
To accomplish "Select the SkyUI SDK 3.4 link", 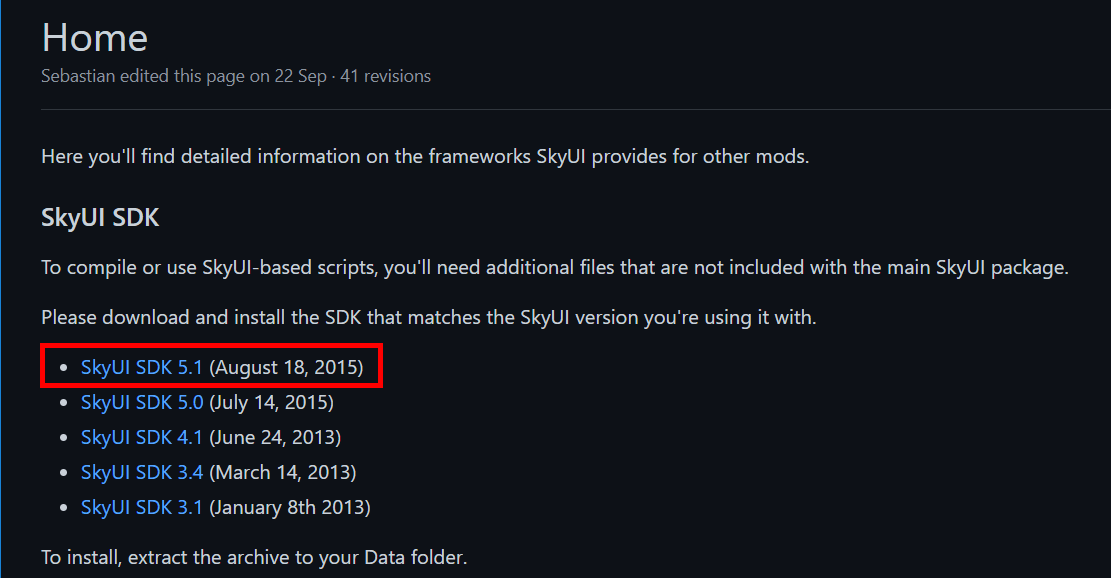I will [x=142, y=472].
